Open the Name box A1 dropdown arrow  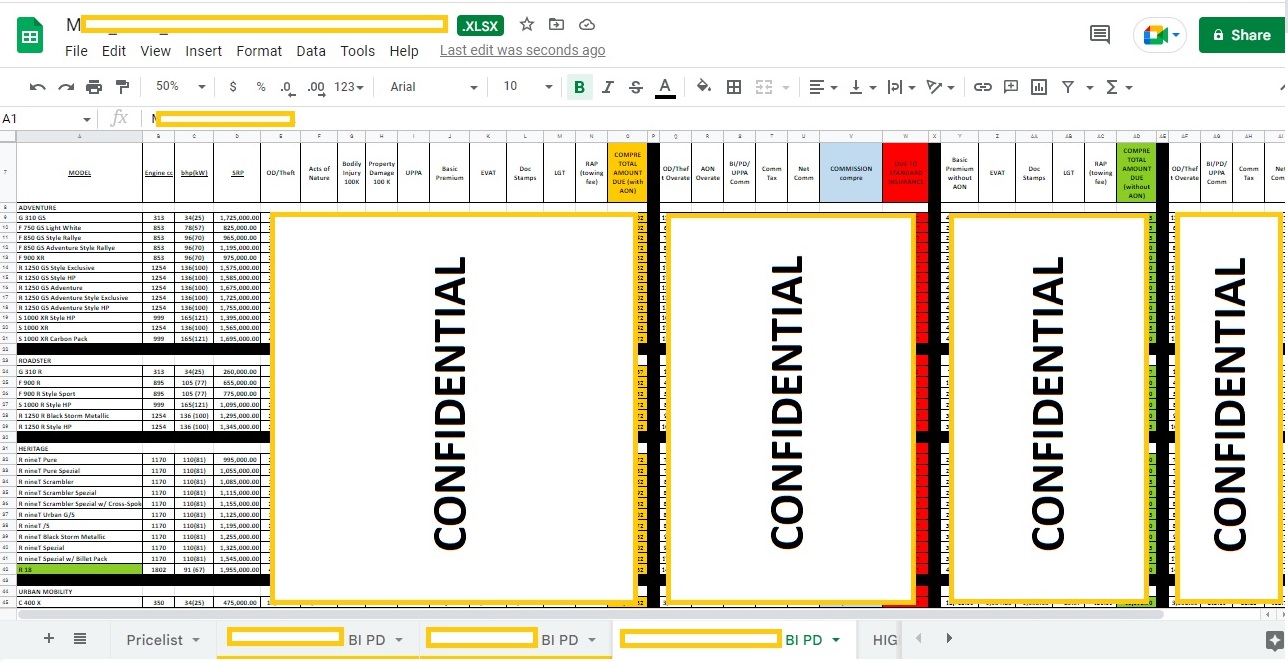click(x=86, y=119)
